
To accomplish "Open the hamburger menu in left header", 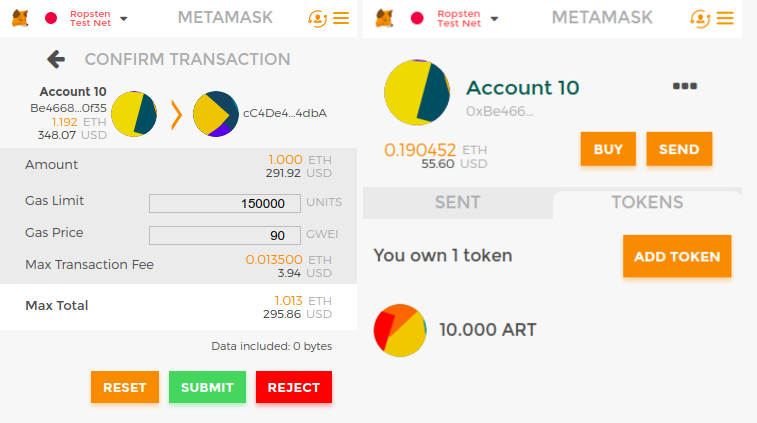I will click(x=342, y=18).
